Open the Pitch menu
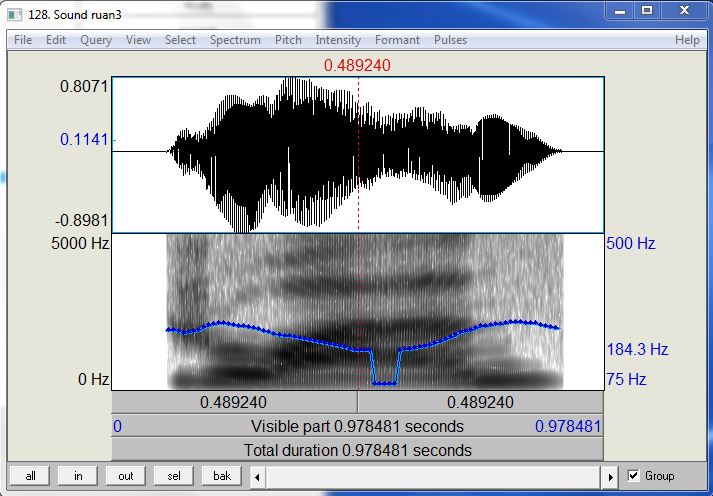Image resolution: width=713 pixels, height=496 pixels. click(x=288, y=40)
